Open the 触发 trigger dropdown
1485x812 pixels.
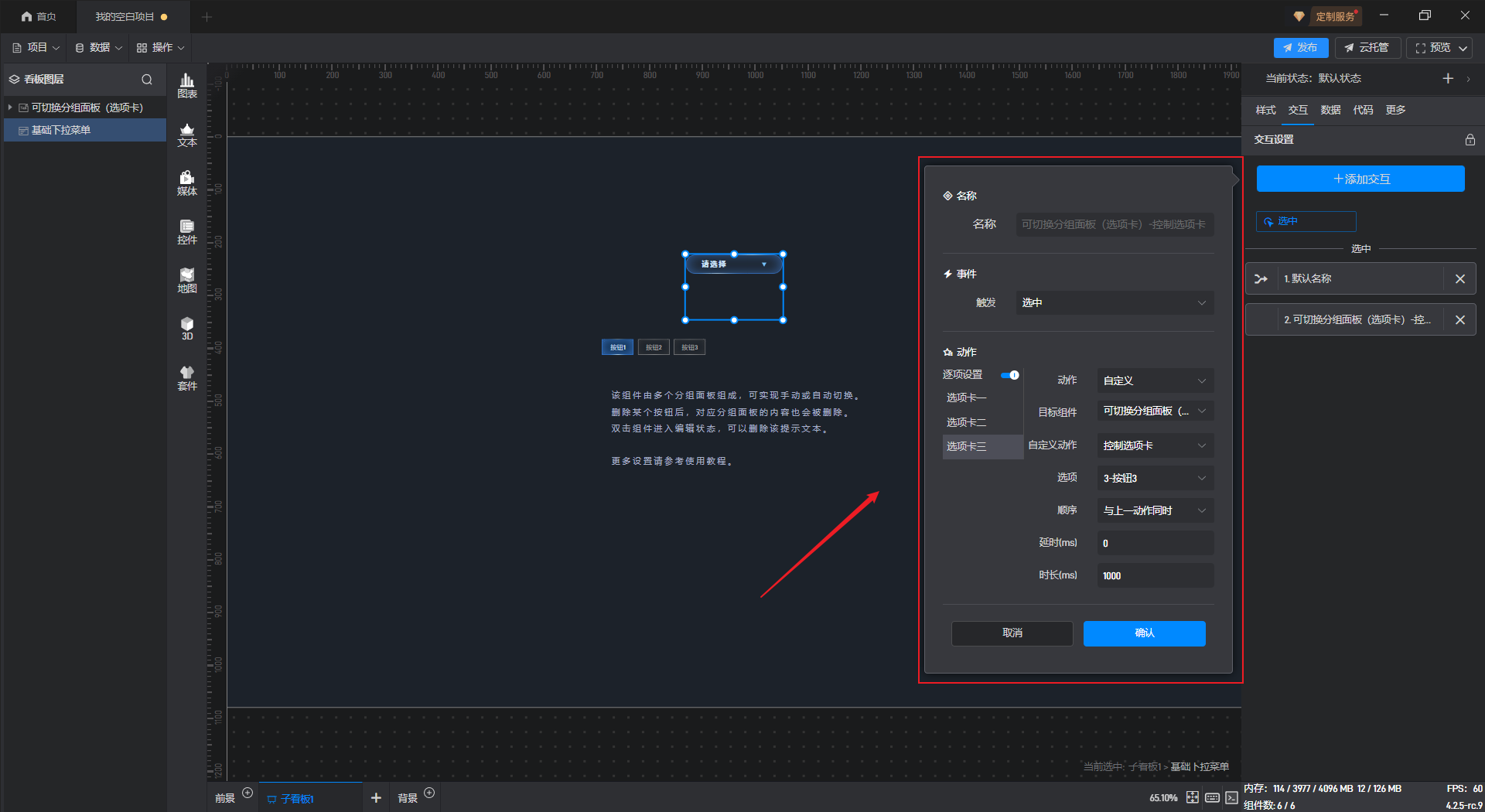1114,302
